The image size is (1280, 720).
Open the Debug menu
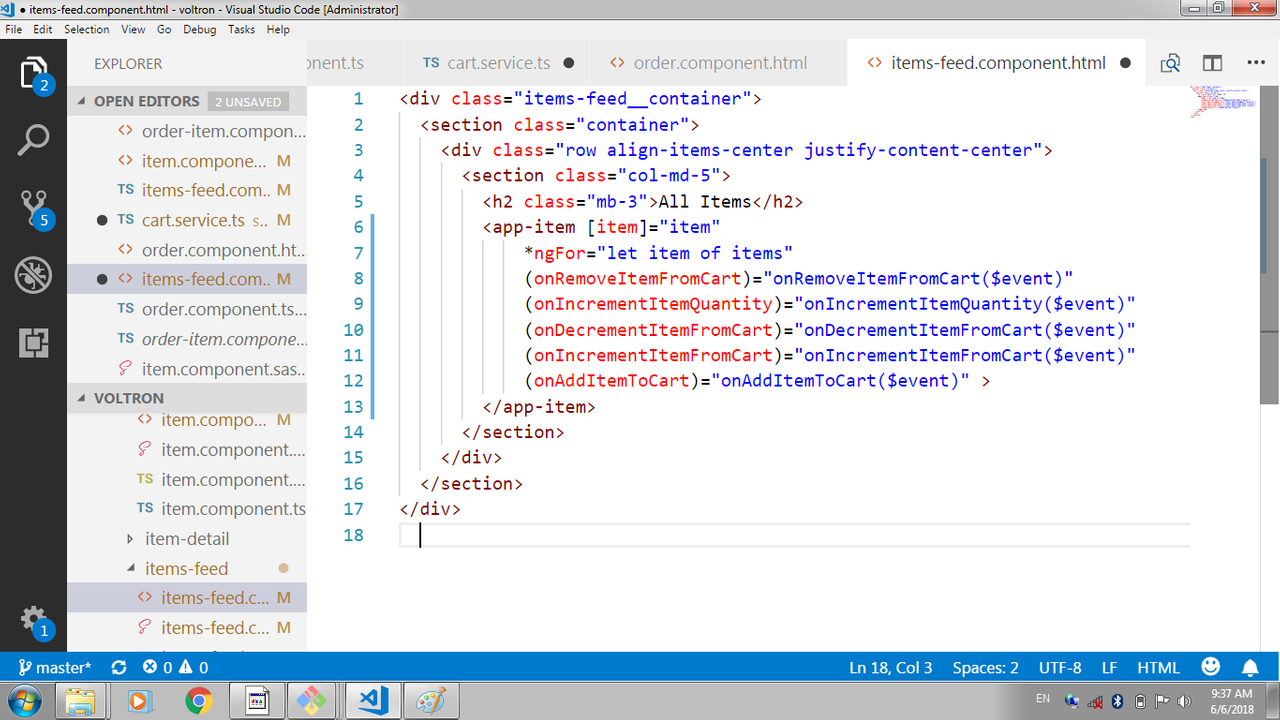point(199,30)
